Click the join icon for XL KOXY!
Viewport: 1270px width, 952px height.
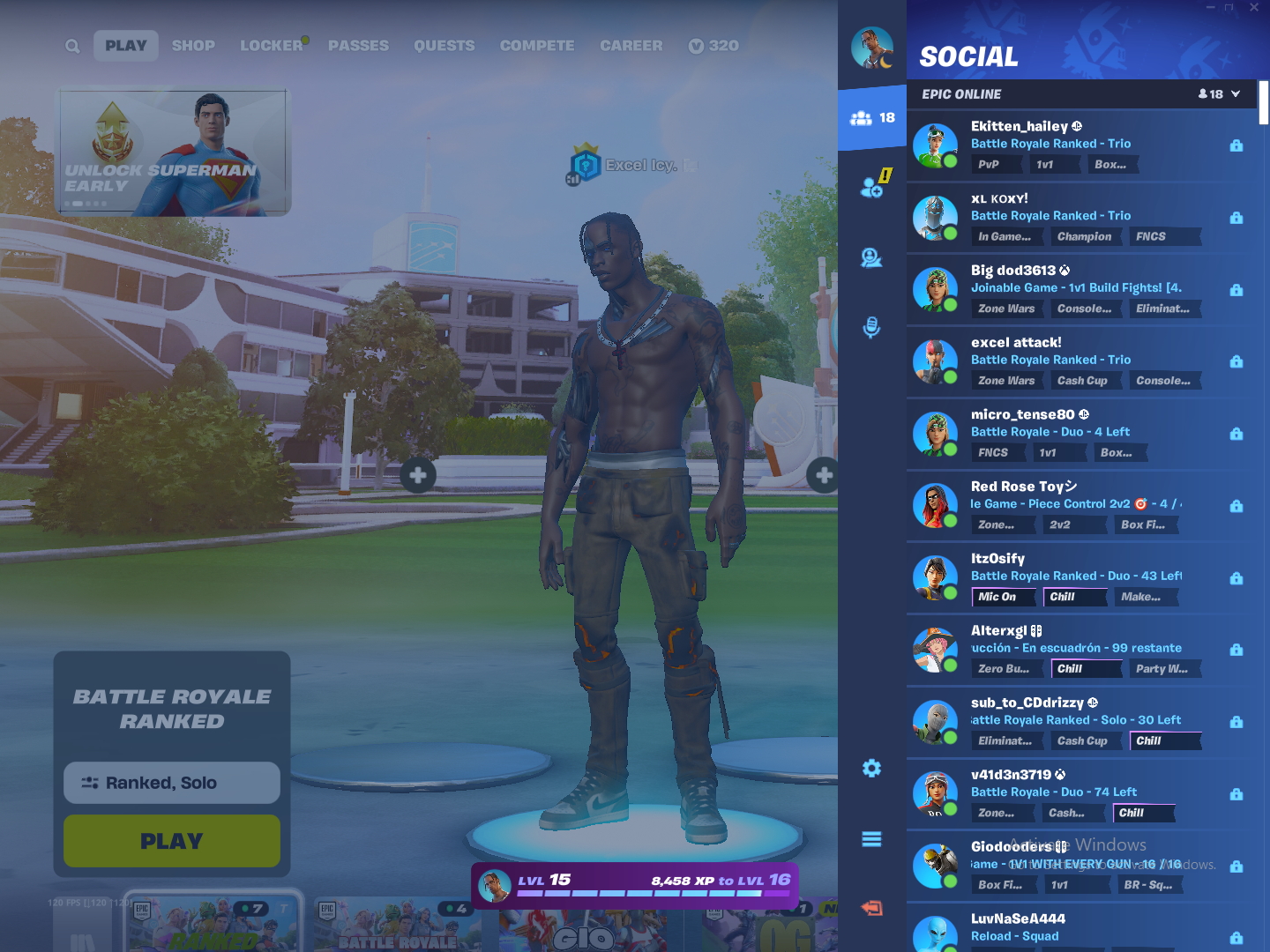click(1236, 218)
